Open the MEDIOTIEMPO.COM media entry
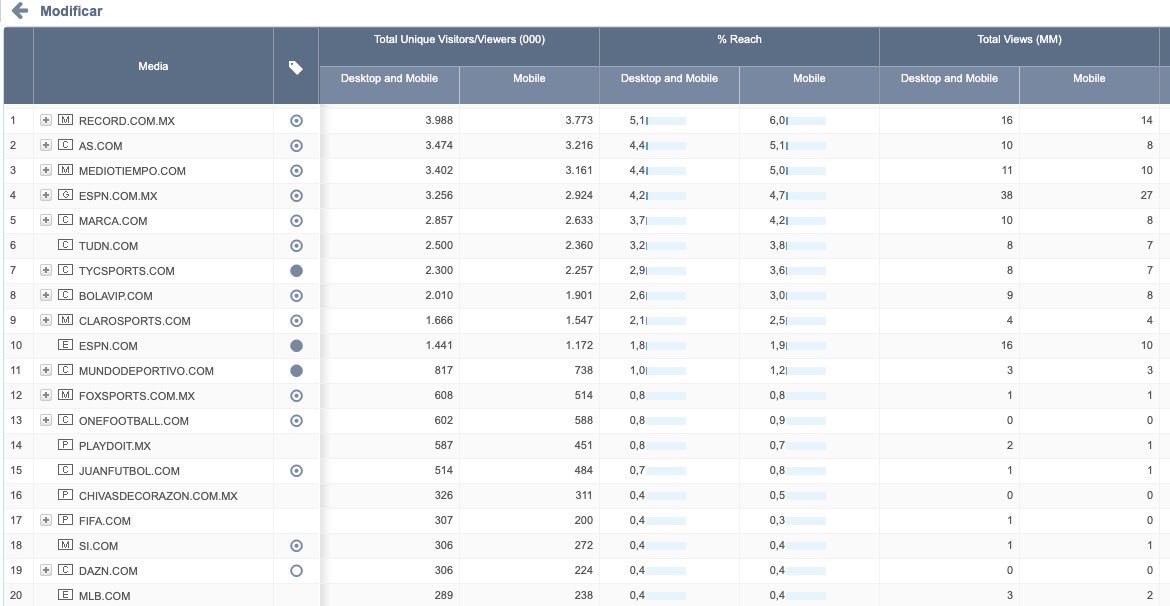Image resolution: width=1170 pixels, height=606 pixels. pyautogui.click(x=132, y=171)
